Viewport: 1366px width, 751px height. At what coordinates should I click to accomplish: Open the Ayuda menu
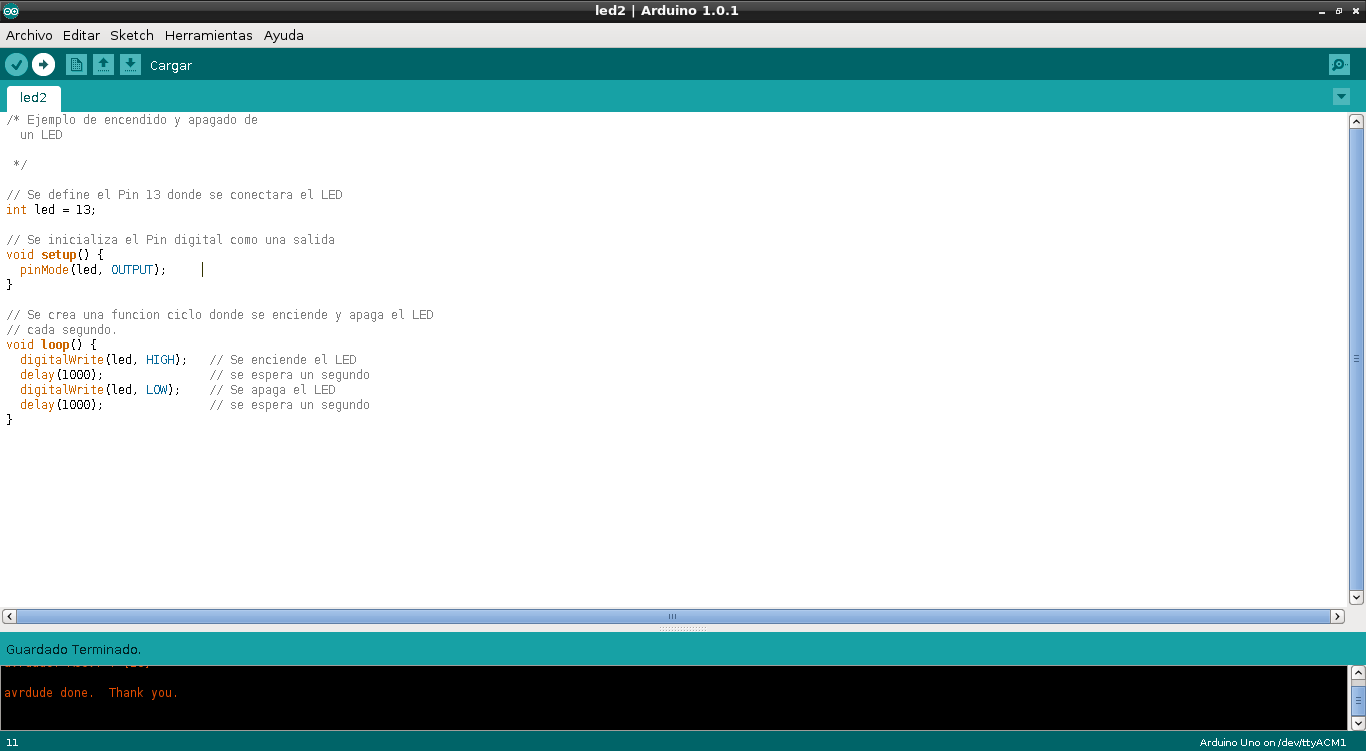pyautogui.click(x=283, y=35)
